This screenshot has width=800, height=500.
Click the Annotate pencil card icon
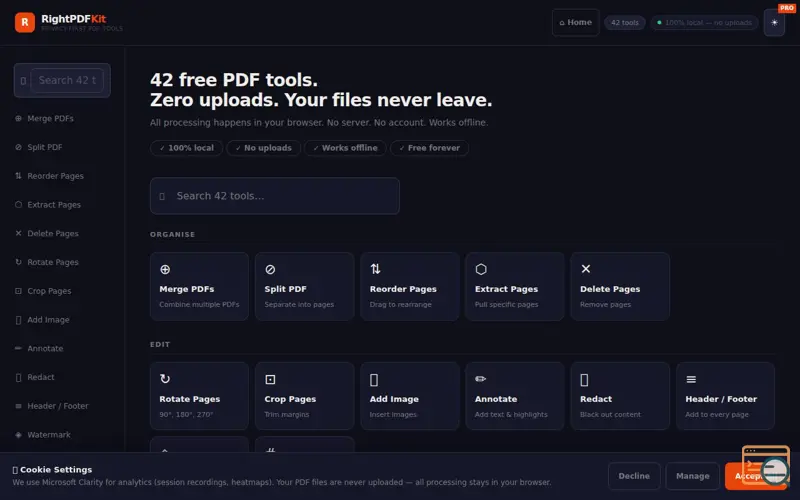tap(481, 379)
